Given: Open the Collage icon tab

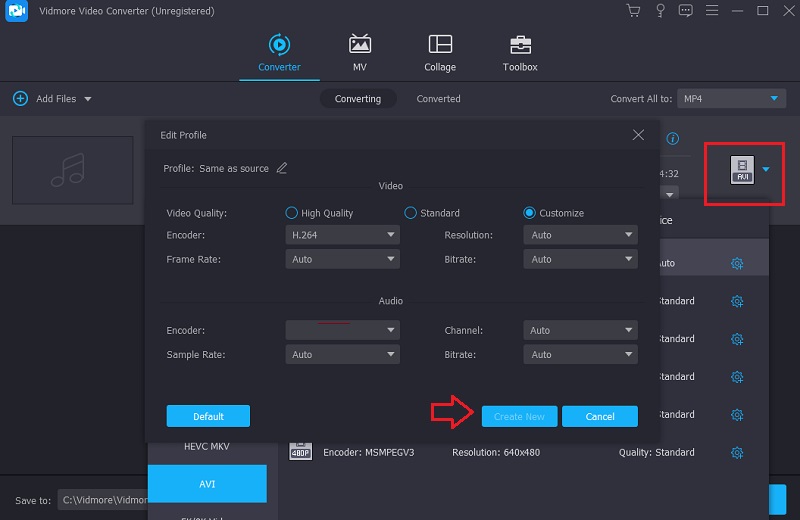Looking at the screenshot, I should (439, 53).
